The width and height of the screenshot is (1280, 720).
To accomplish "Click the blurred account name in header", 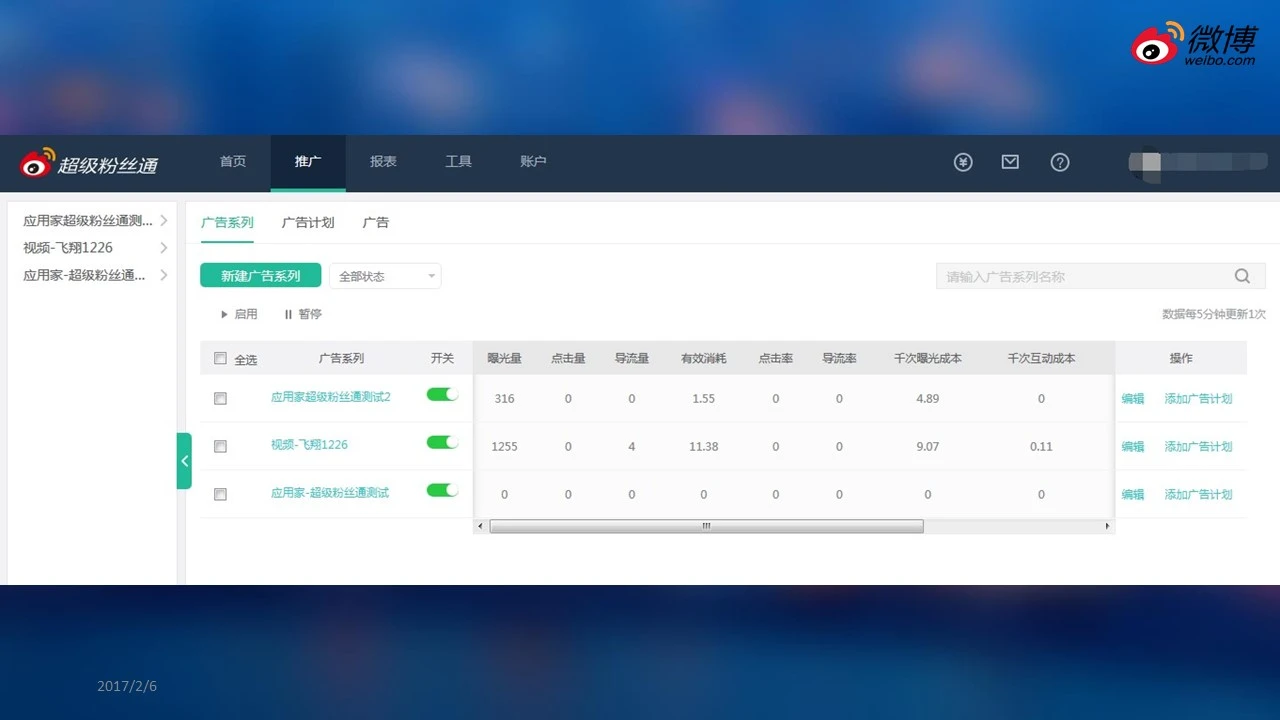I will pyautogui.click(x=1198, y=162).
